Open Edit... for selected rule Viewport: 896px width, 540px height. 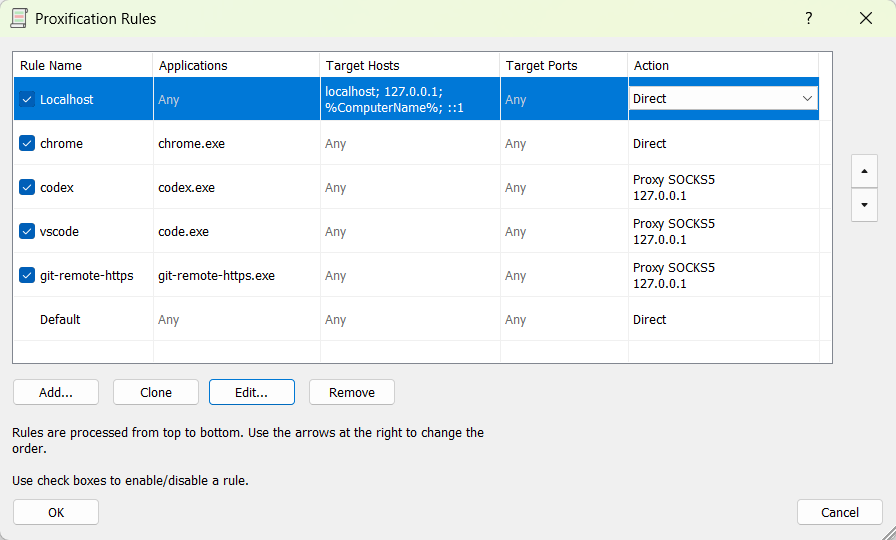252,393
